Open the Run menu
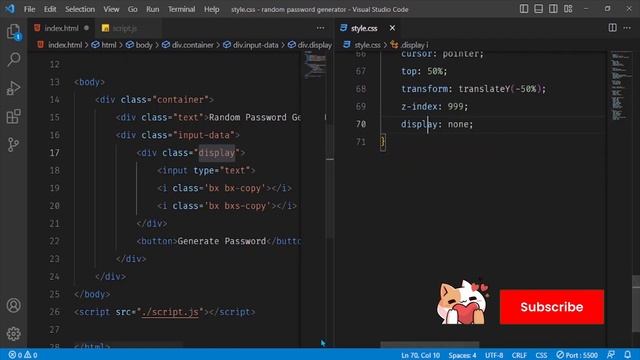 pyautogui.click(x=153, y=9)
